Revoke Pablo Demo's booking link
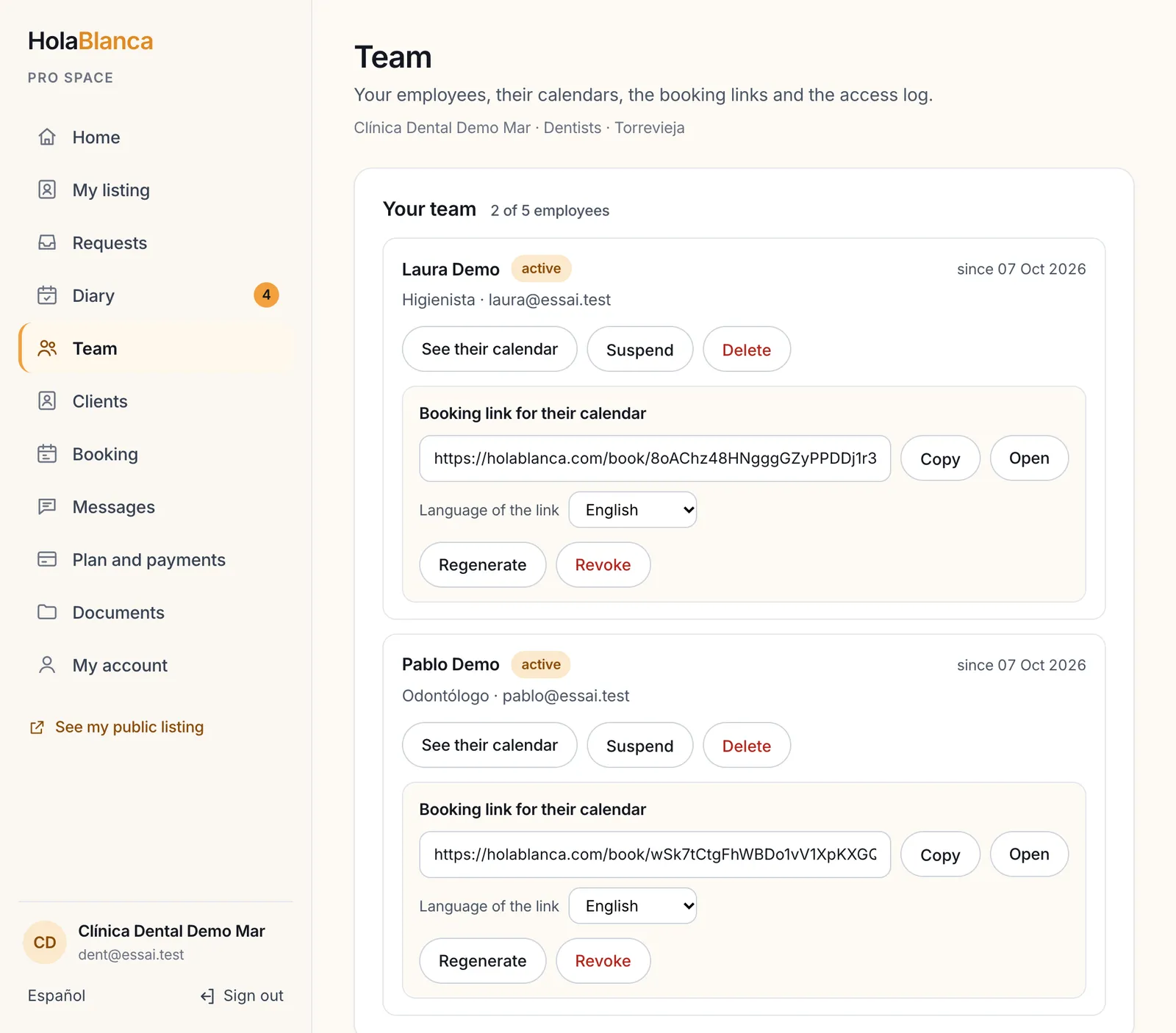Screen dimensions: 1176x1033 coord(603,961)
